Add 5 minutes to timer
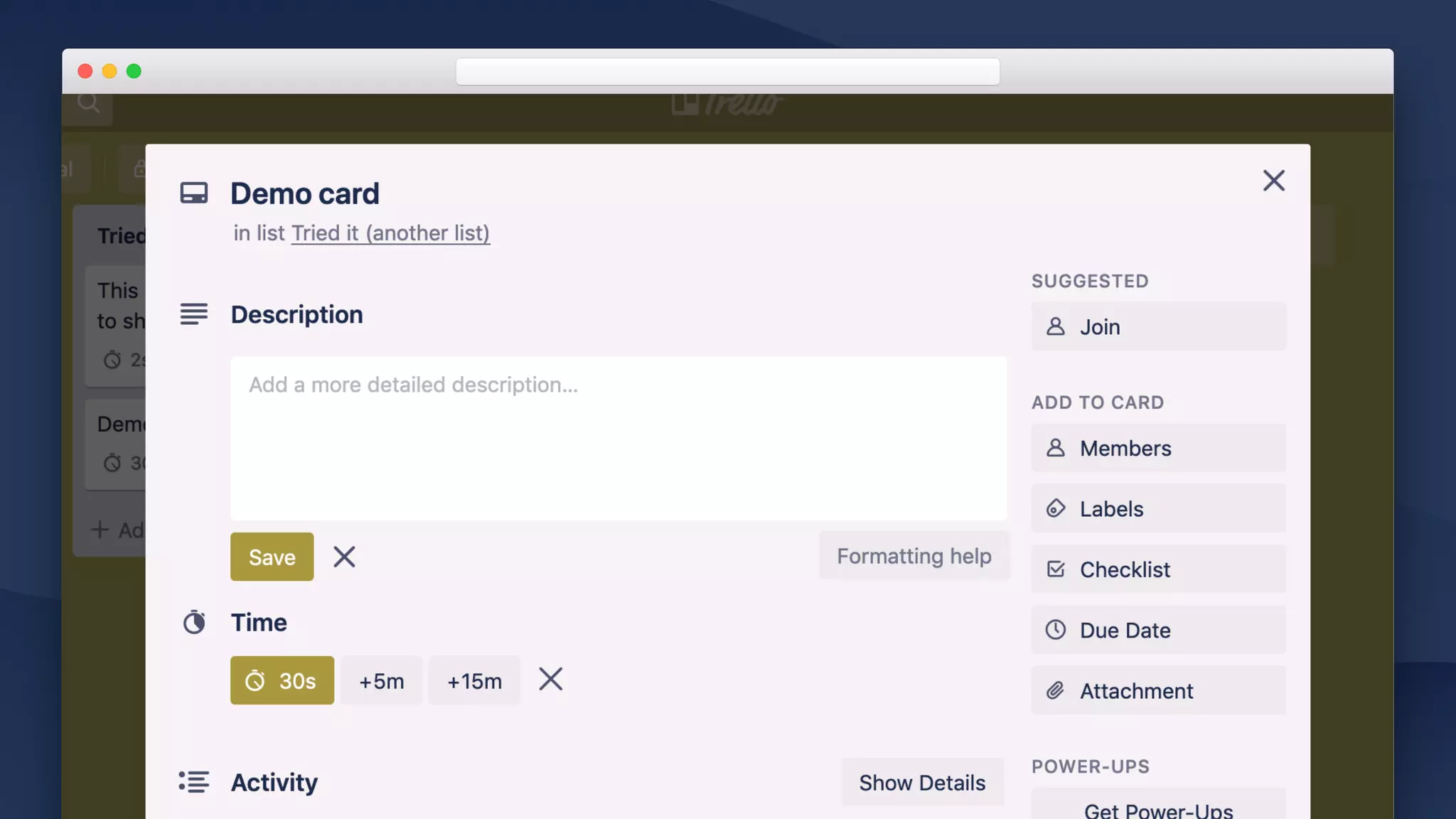This screenshot has width=1456, height=819. pos(381,680)
